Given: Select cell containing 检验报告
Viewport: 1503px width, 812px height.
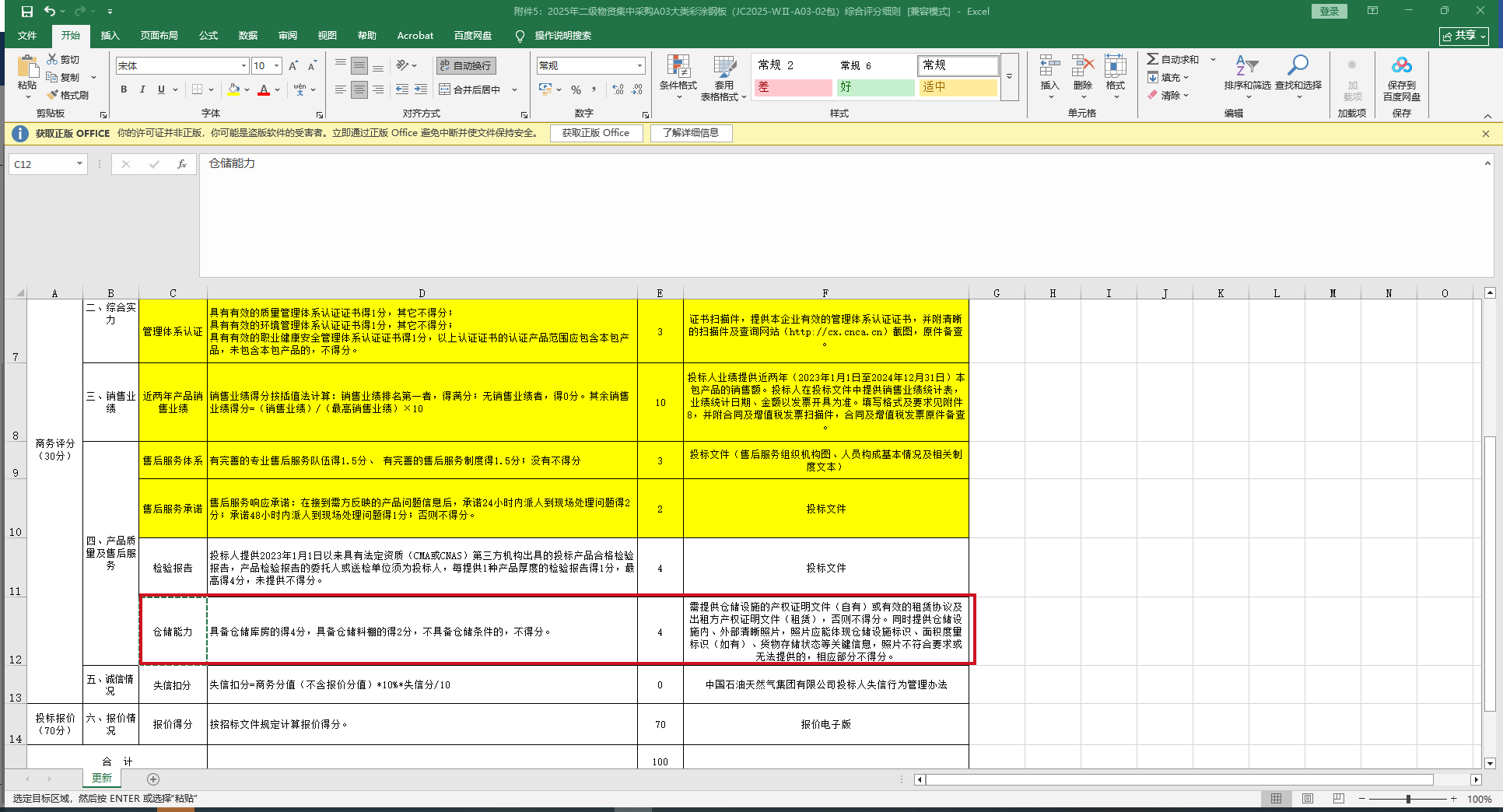Looking at the screenshot, I should (x=173, y=568).
